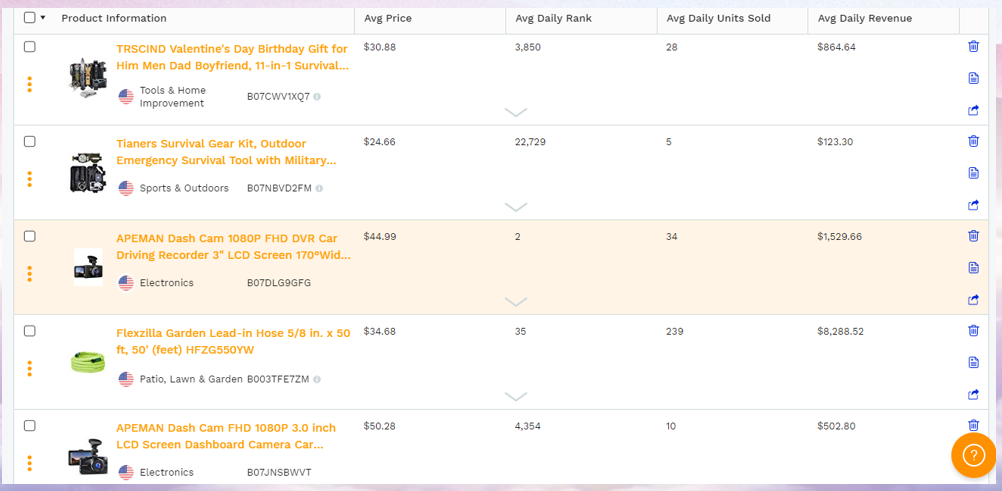Delete the APEMAN Dash Cam $50.28 row
Image resolution: width=1002 pixels, height=491 pixels.
pyautogui.click(x=973, y=425)
